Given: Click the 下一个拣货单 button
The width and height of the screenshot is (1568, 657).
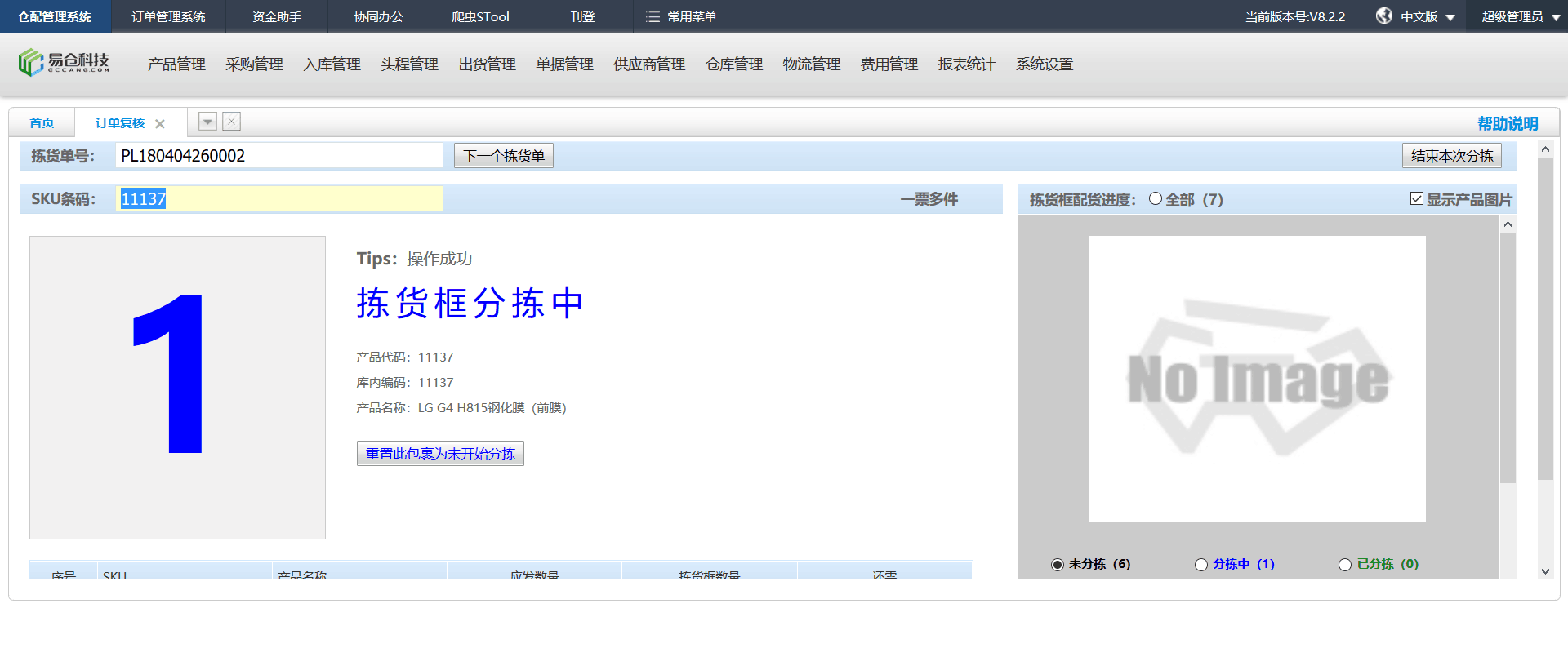Looking at the screenshot, I should click(503, 156).
